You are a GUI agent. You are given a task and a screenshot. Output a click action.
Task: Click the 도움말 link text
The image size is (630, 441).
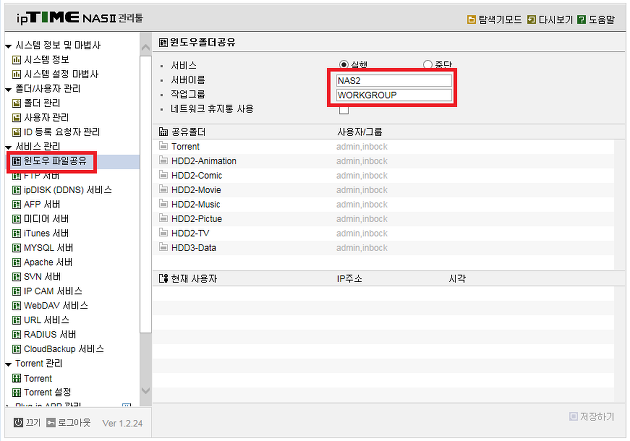coord(601,19)
